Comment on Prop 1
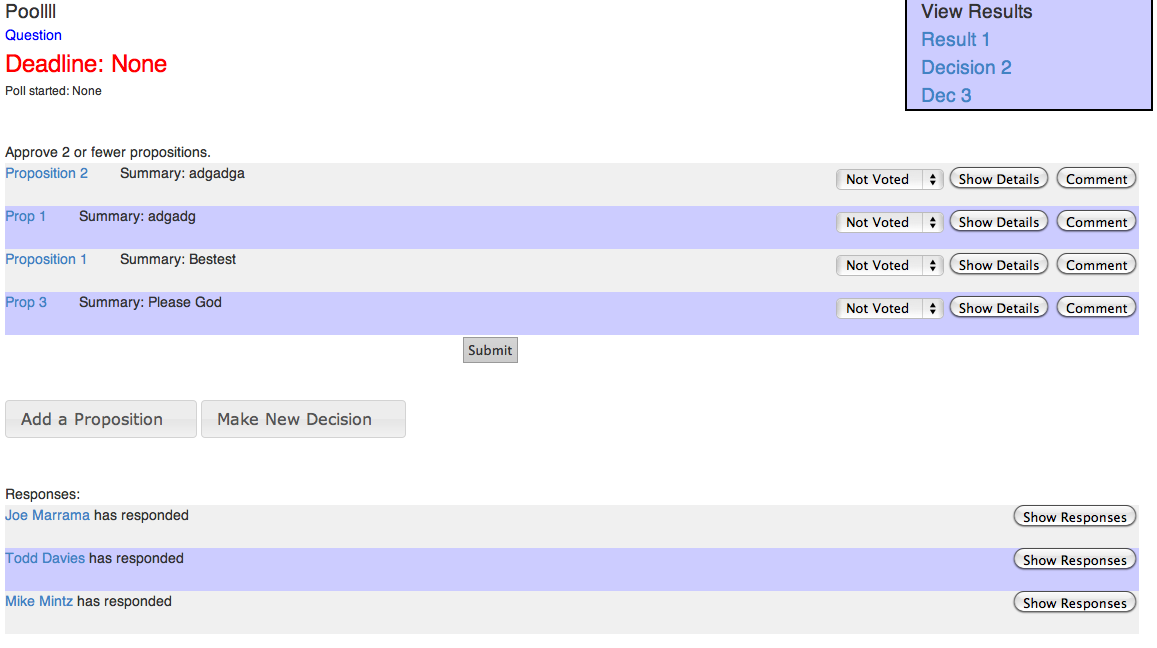 pyautogui.click(x=1096, y=223)
